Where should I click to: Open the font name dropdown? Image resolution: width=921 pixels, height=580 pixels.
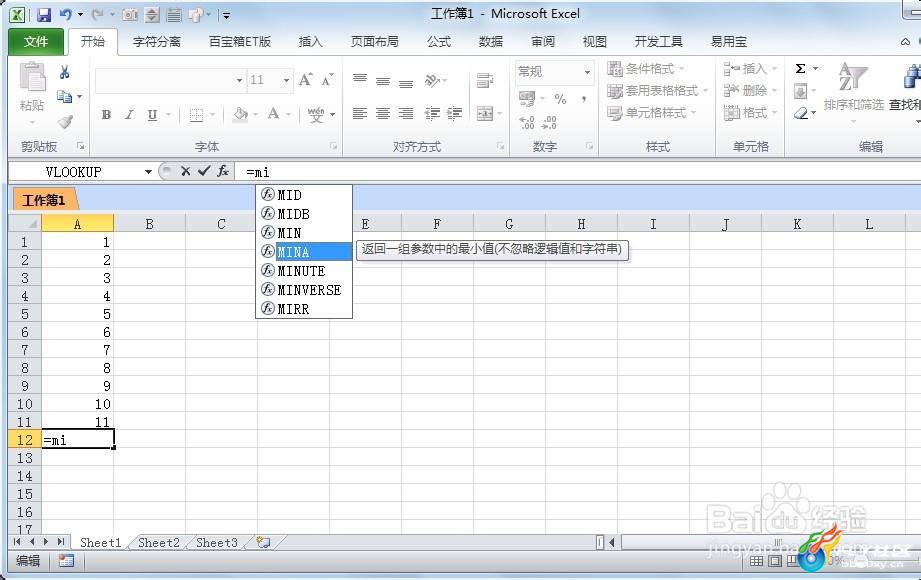240,80
